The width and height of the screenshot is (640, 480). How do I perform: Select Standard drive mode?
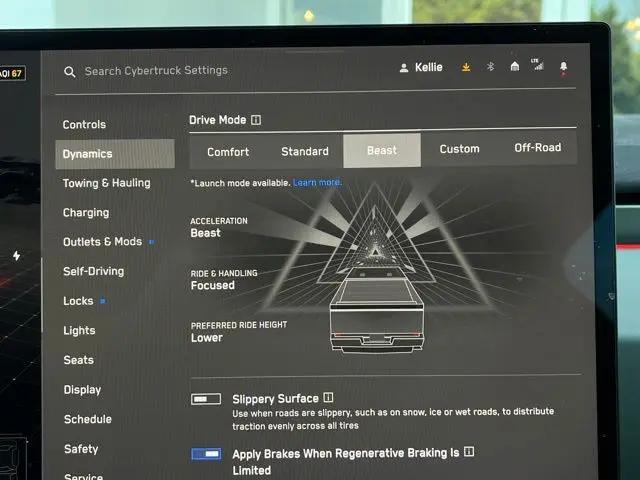(x=305, y=151)
